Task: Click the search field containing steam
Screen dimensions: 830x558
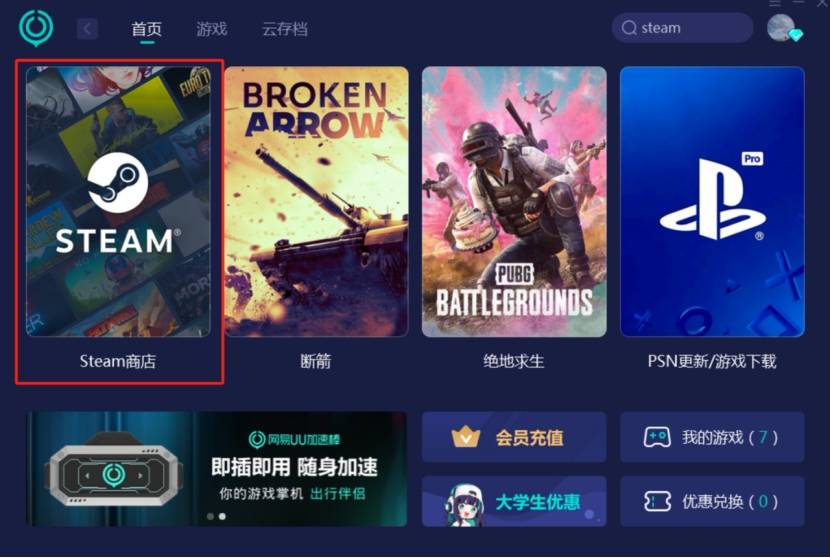Action: 682,28
